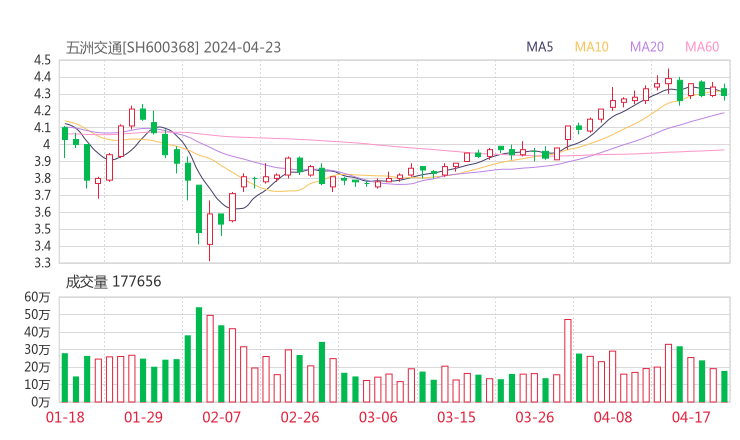Click the 成交量 177656 volume label
The width and height of the screenshot is (740, 440).
(113, 282)
